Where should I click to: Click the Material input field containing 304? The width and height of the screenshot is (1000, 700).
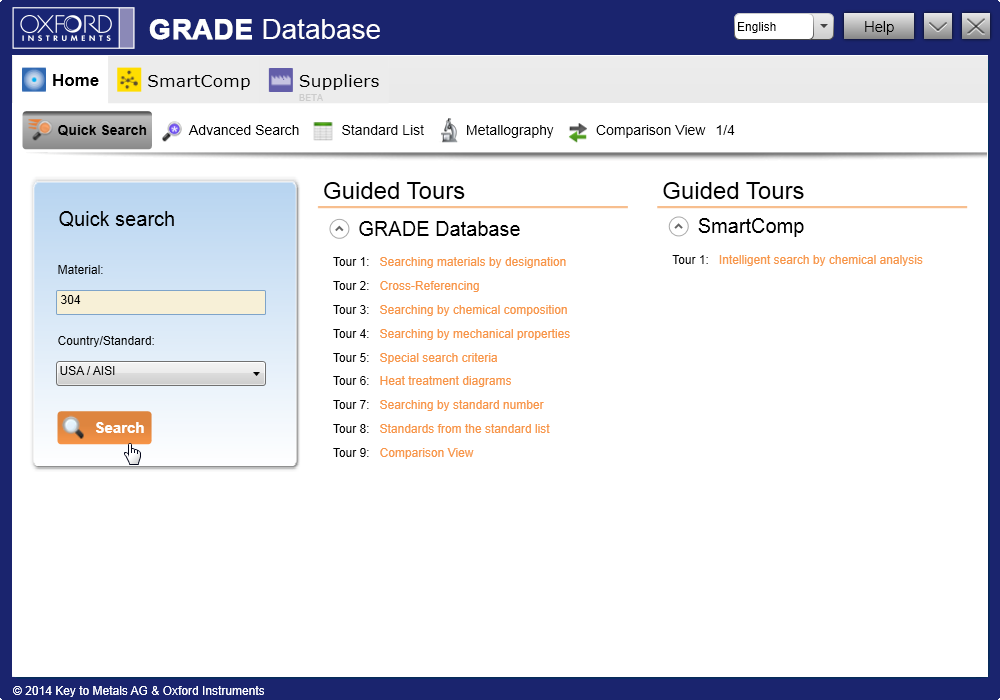[x=161, y=302]
